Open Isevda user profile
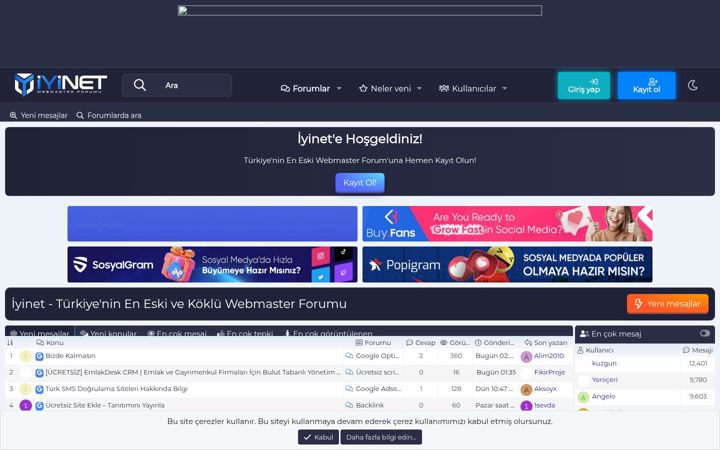This screenshot has height=450, width=720. coord(544,405)
